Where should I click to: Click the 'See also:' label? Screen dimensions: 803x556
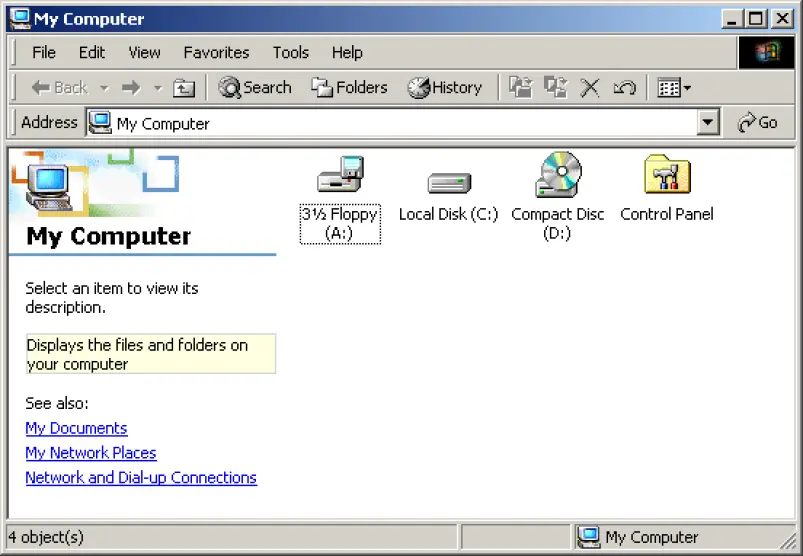click(57, 403)
